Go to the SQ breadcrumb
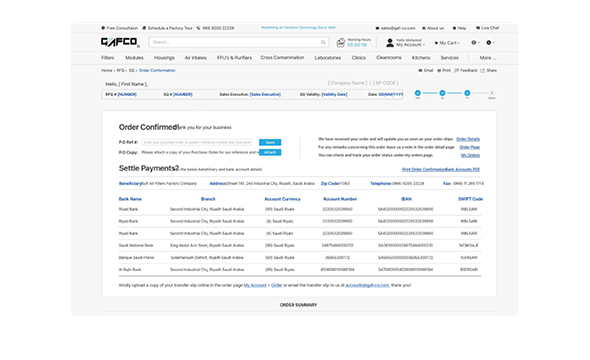590x360 pixels. pos(131,70)
